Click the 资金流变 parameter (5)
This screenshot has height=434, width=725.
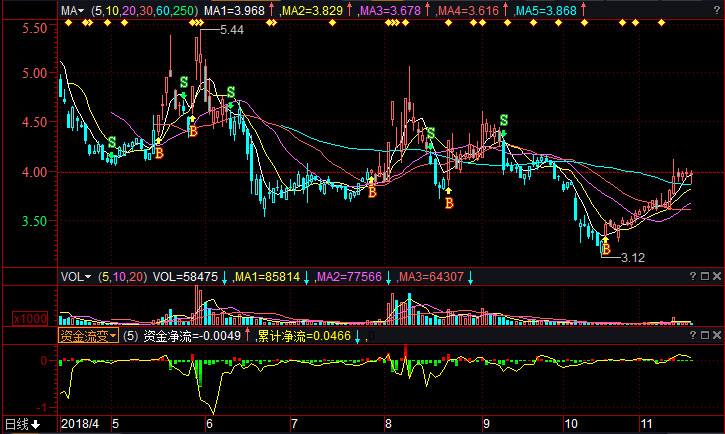pos(132,336)
